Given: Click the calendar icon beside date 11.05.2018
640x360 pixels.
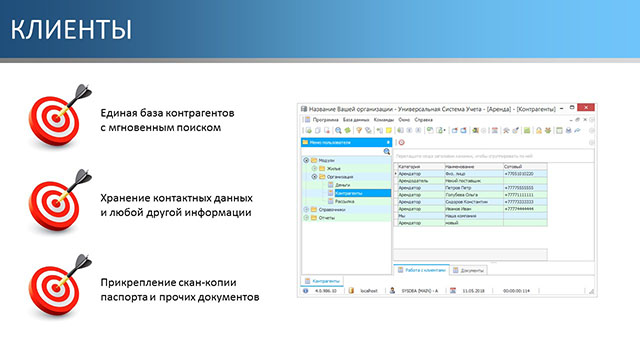Looking at the screenshot, I should click(x=453, y=291).
